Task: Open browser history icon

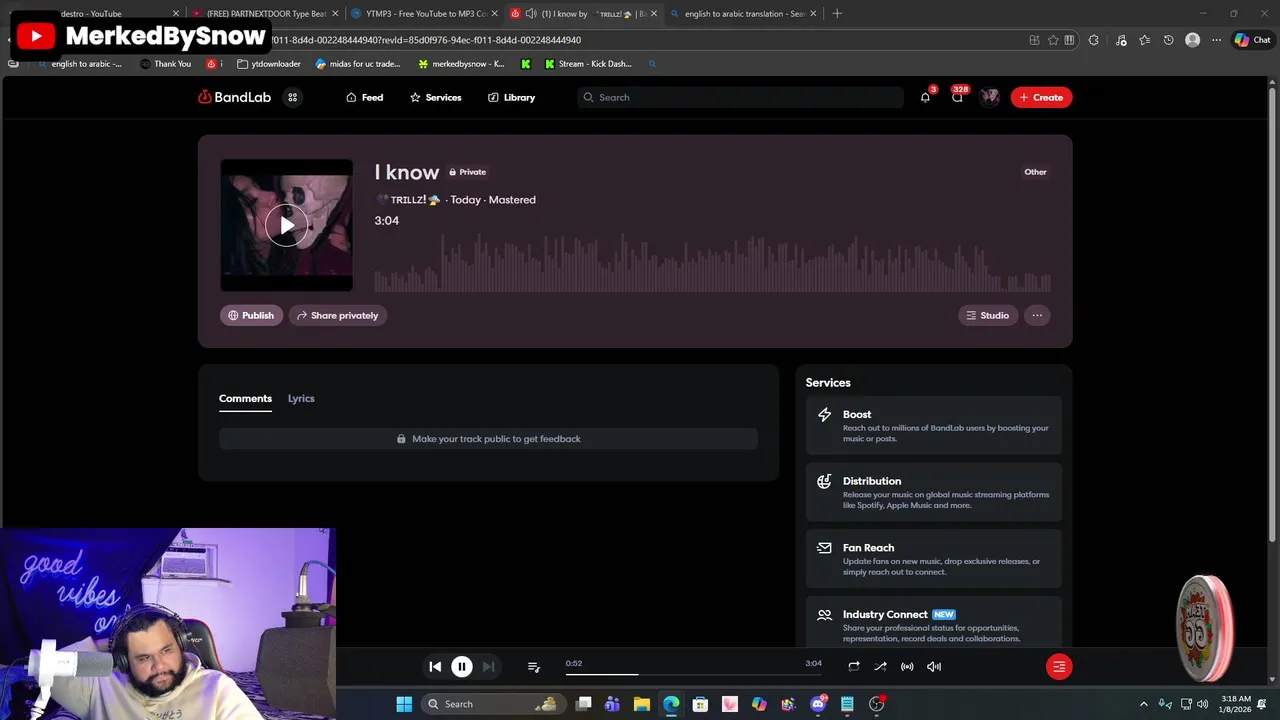Action: click(1168, 40)
